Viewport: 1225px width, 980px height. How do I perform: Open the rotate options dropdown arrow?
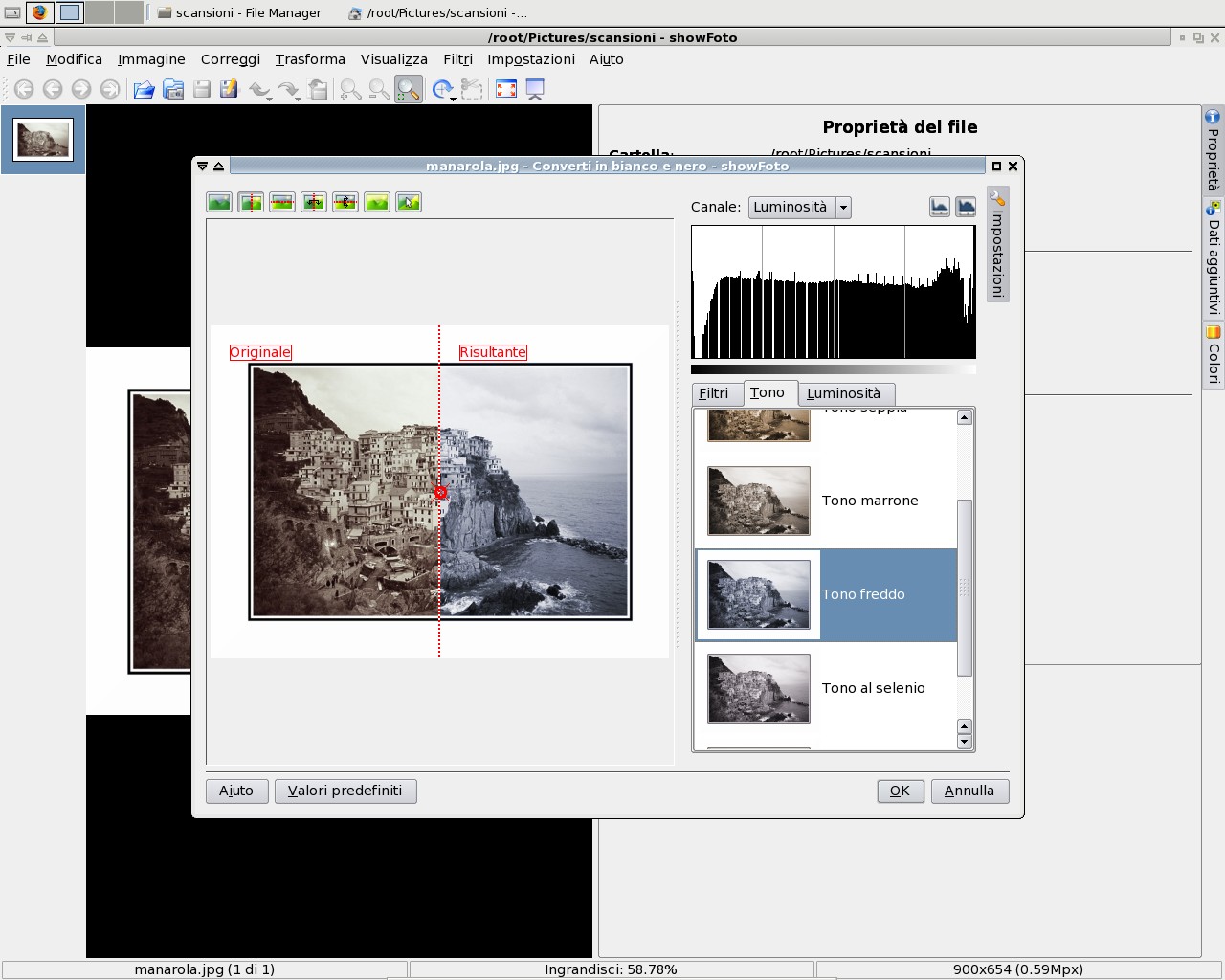453,98
